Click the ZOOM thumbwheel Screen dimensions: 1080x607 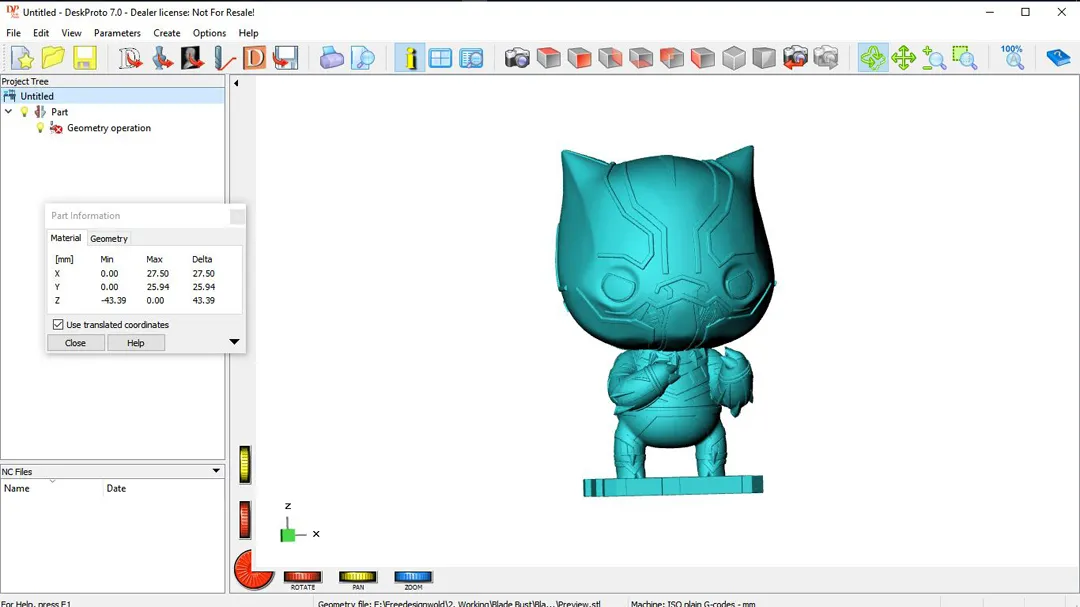coord(413,577)
